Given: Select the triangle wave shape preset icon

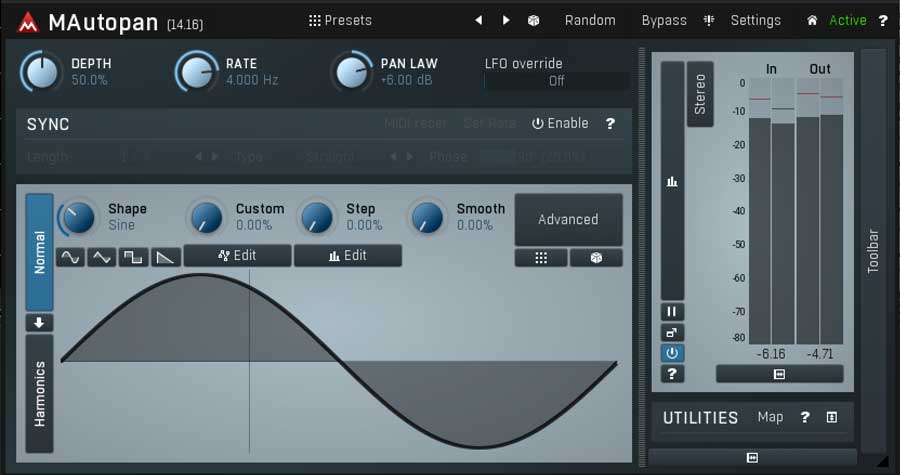Looking at the screenshot, I should [x=102, y=258].
